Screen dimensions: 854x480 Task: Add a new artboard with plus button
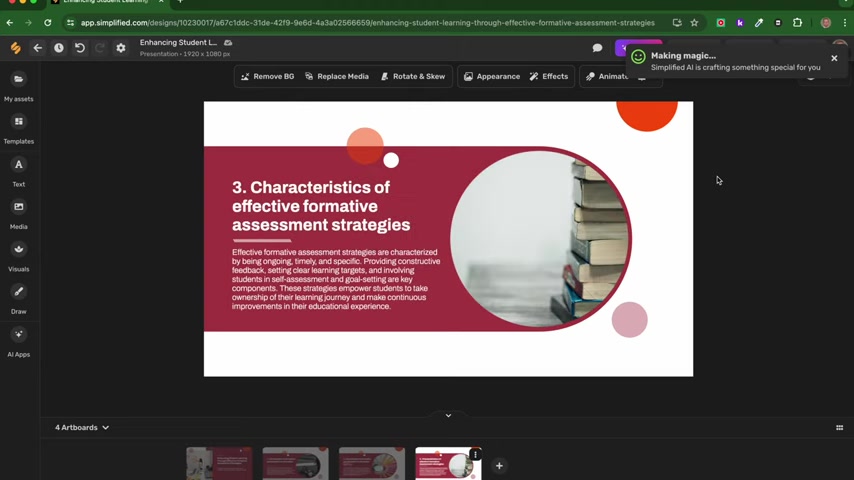[499, 466]
